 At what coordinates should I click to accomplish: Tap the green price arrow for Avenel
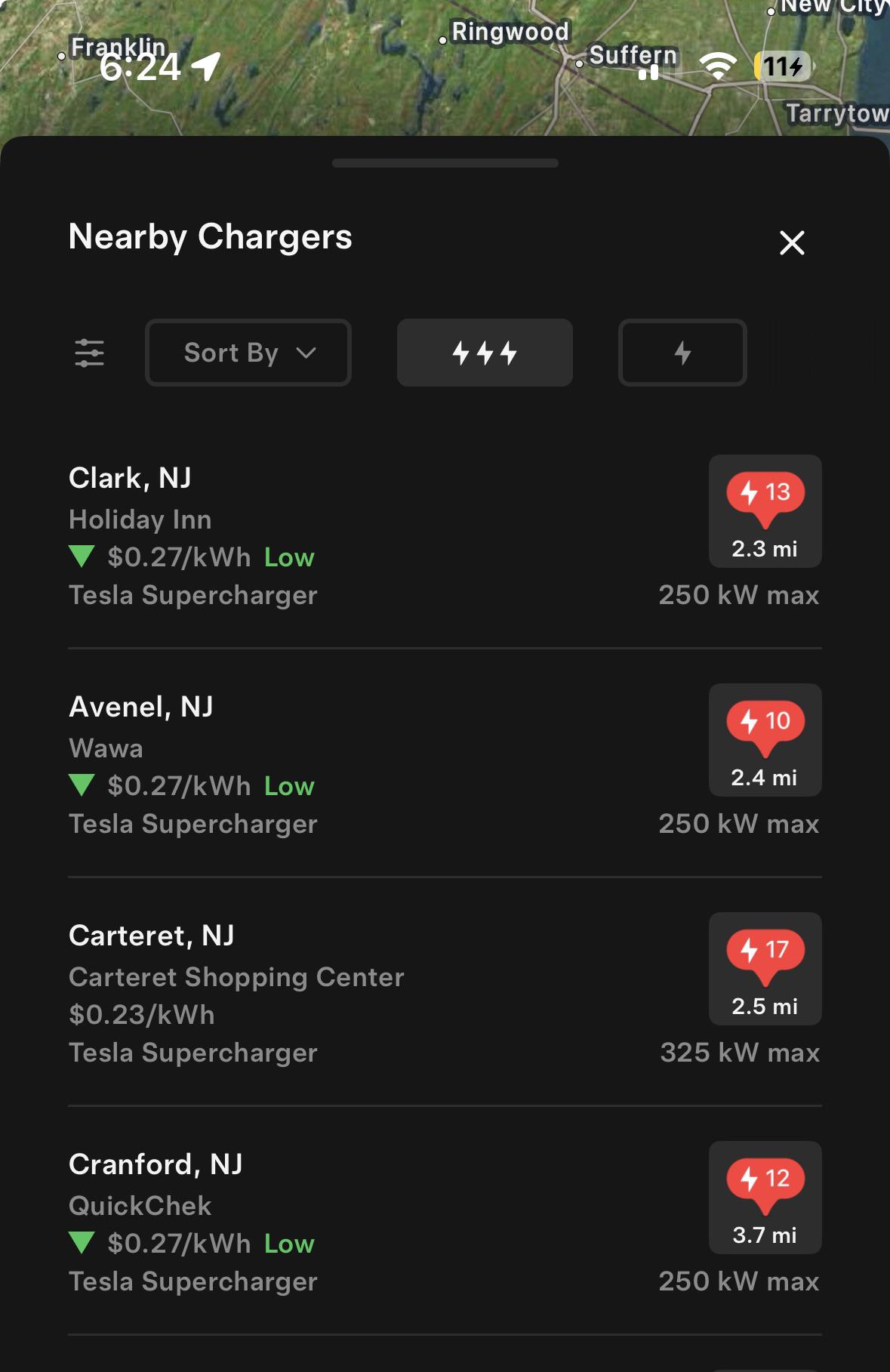[82, 786]
